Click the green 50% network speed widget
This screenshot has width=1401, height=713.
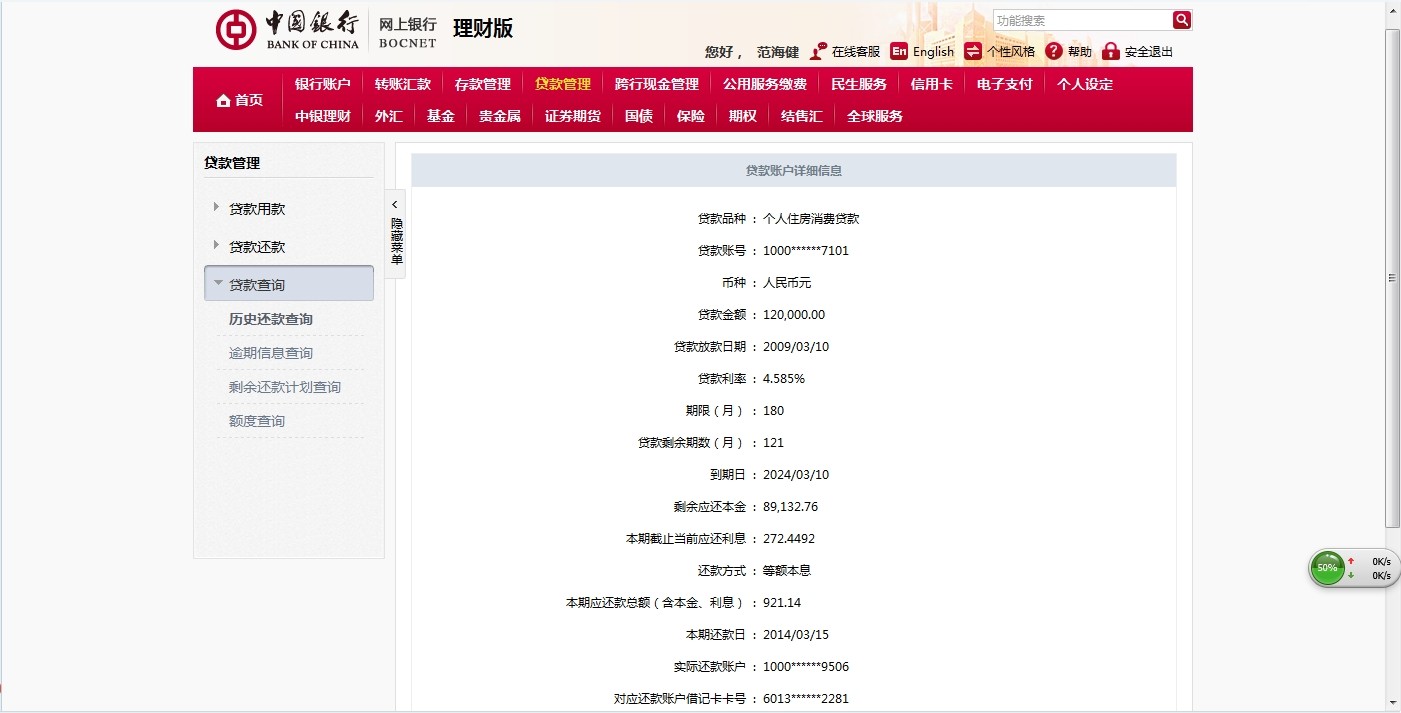pos(1327,568)
